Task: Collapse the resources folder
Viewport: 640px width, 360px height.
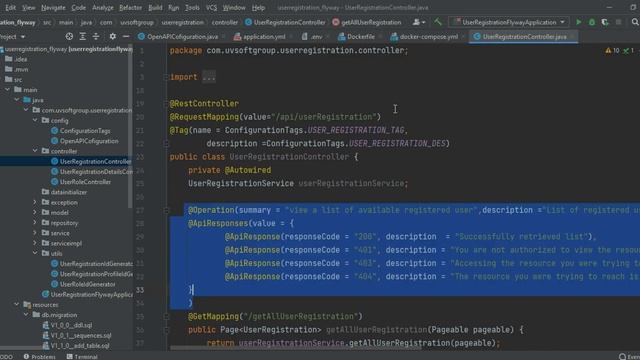Action: 17,304
